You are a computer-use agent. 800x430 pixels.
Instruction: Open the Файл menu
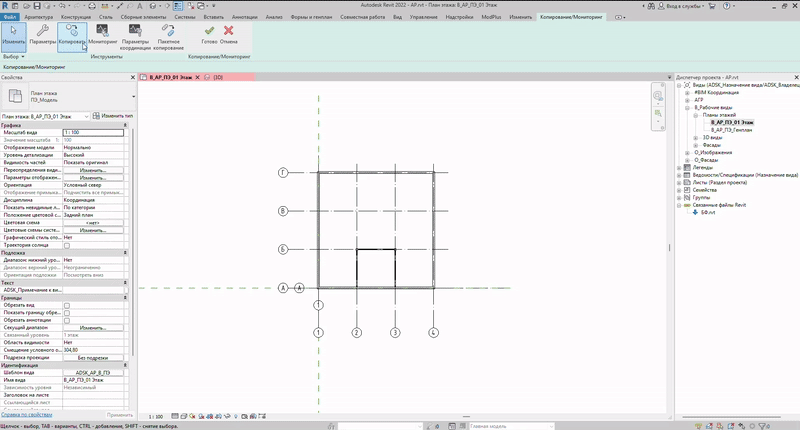point(10,17)
